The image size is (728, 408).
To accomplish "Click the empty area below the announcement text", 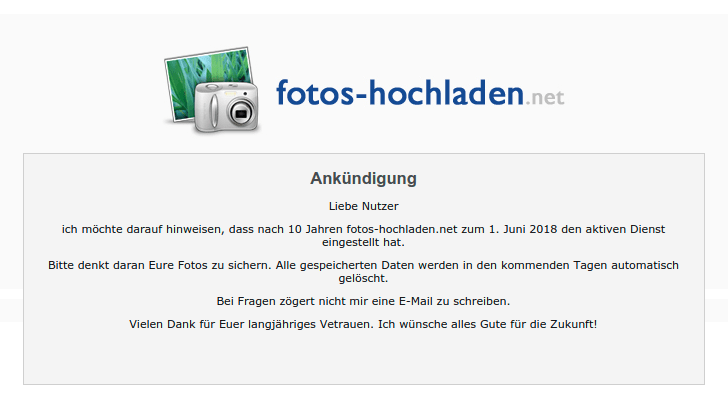I will [364, 357].
